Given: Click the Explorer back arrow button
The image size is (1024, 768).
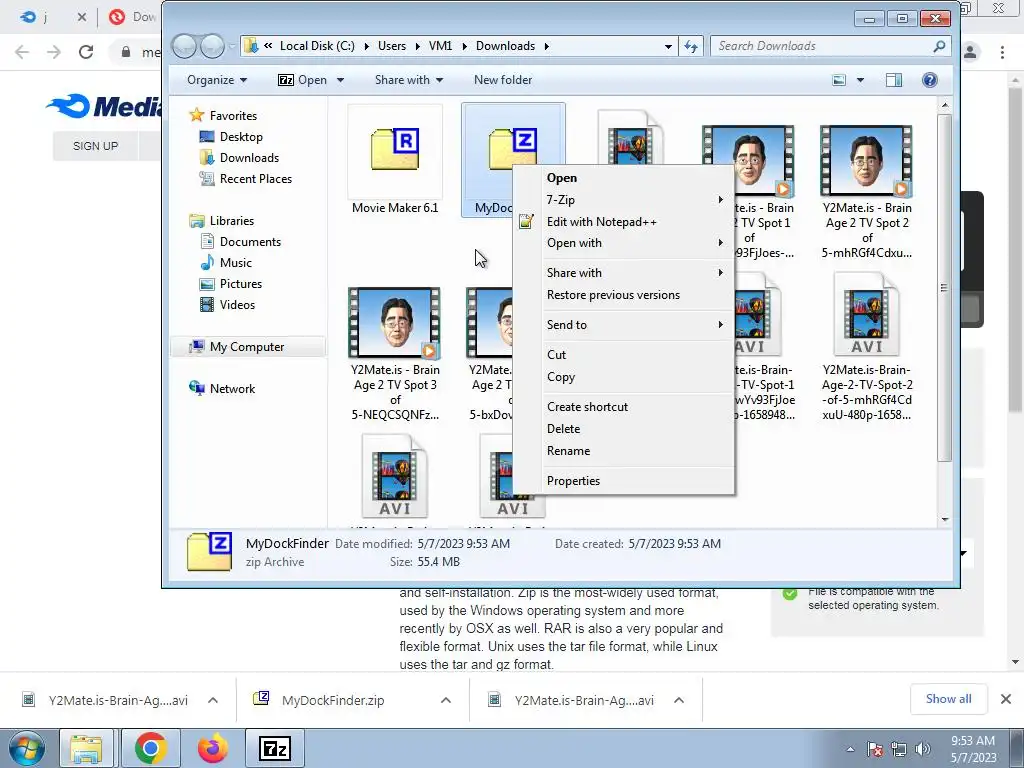Looking at the screenshot, I should coord(185,46).
